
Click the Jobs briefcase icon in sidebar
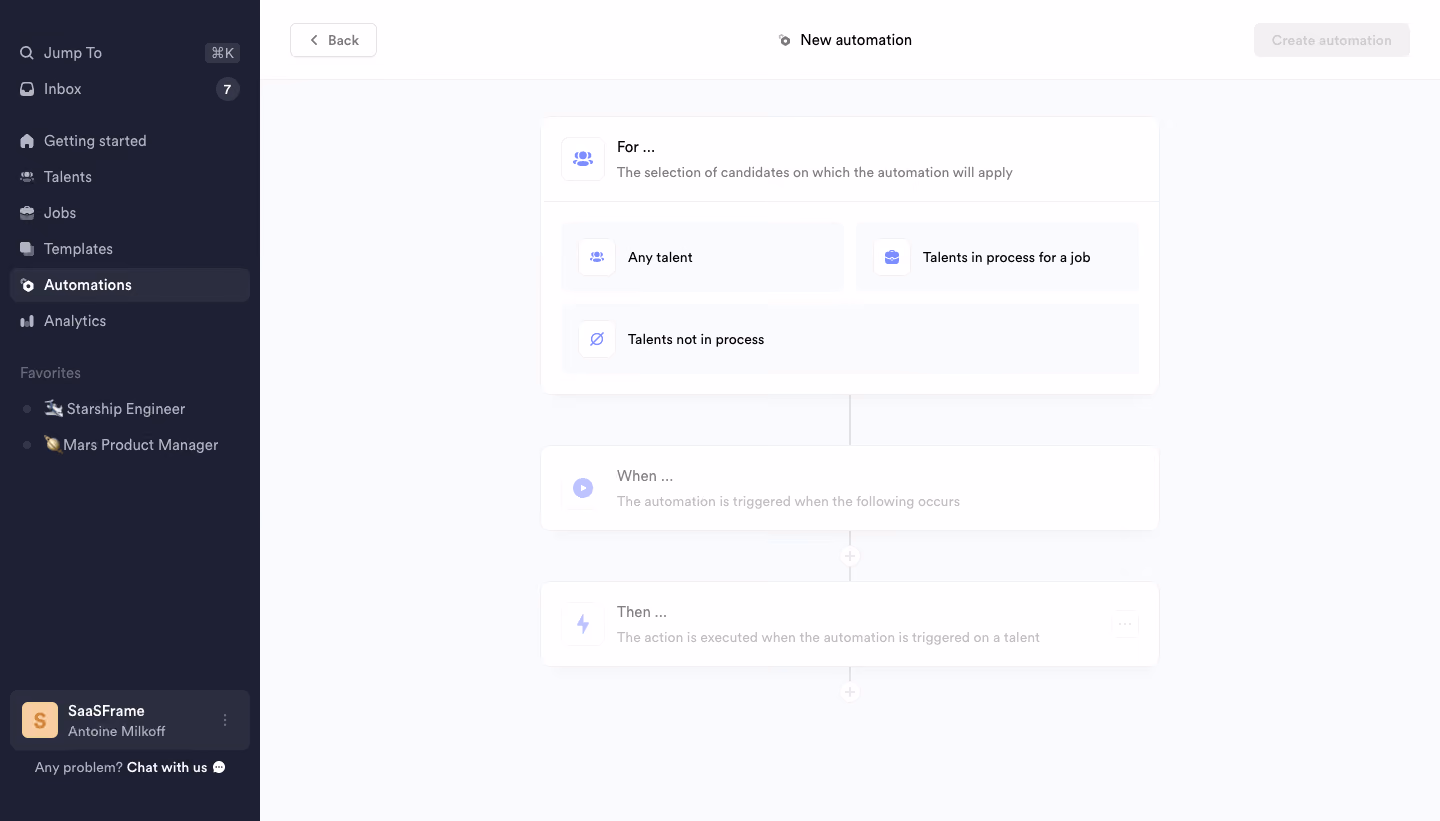tap(27, 213)
